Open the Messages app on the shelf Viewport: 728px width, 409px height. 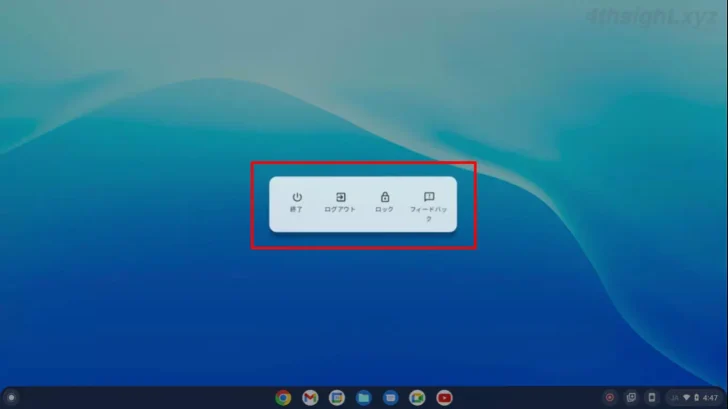click(x=390, y=398)
